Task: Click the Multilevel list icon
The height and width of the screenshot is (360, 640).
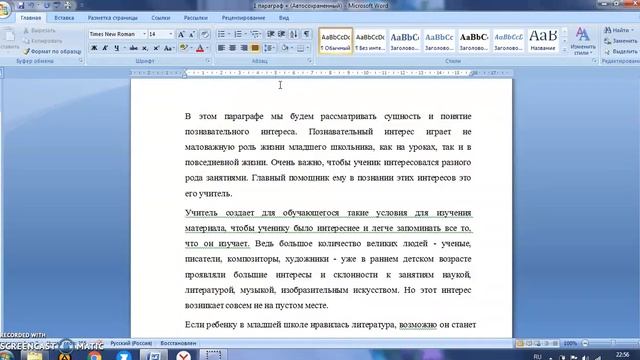Action: [255, 34]
